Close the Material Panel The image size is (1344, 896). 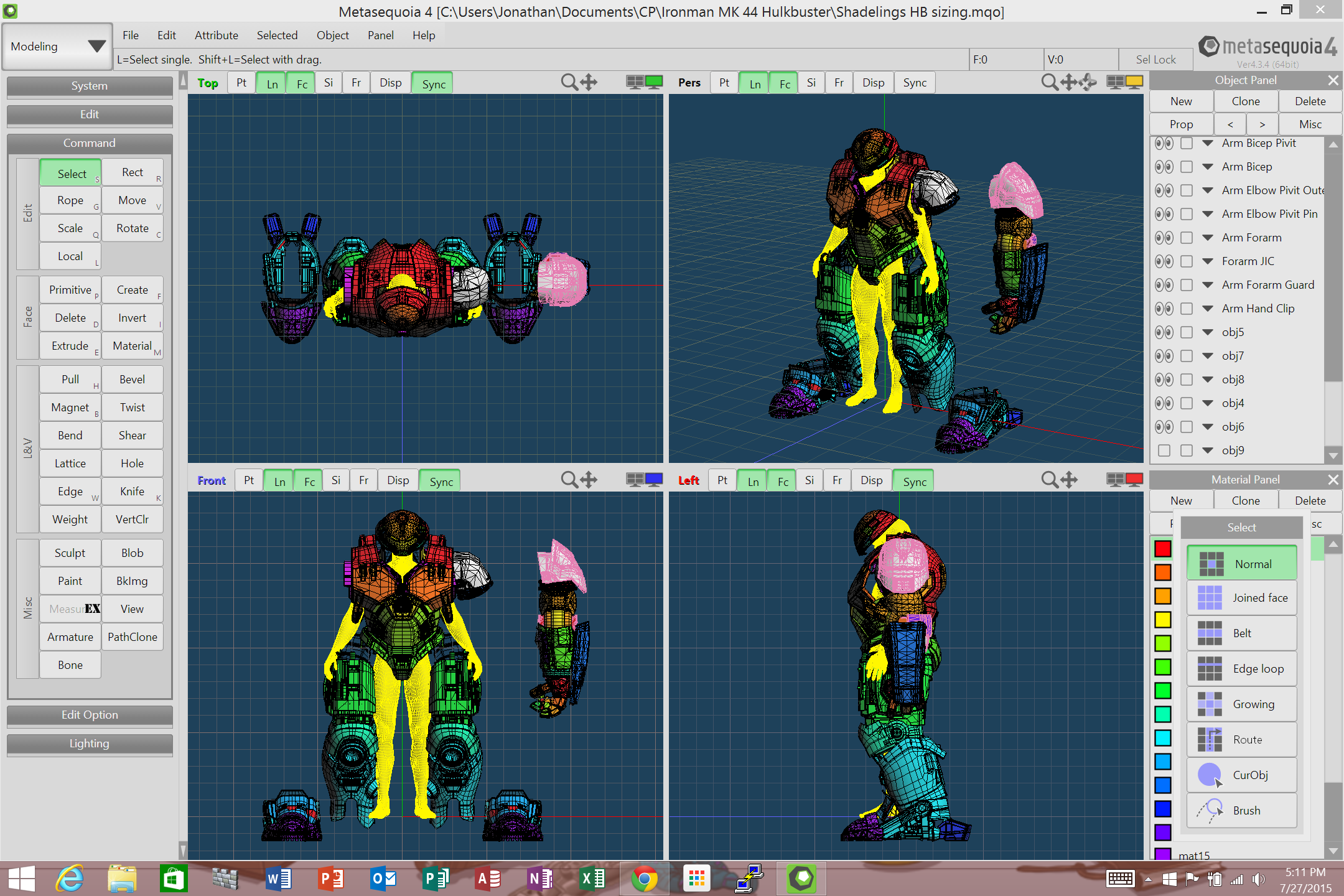click(1333, 480)
